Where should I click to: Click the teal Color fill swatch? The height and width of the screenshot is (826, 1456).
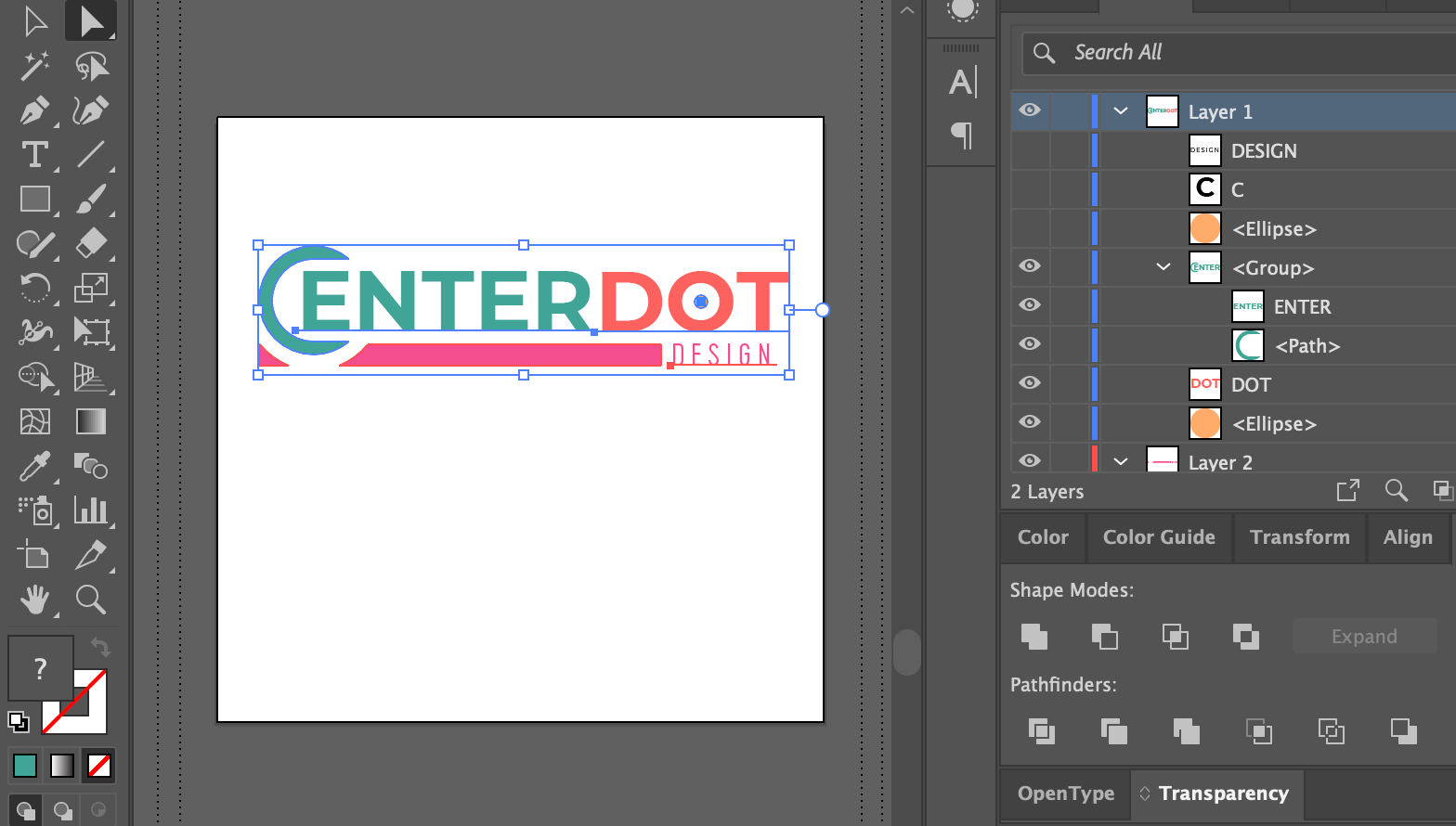pyautogui.click(x=25, y=766)
